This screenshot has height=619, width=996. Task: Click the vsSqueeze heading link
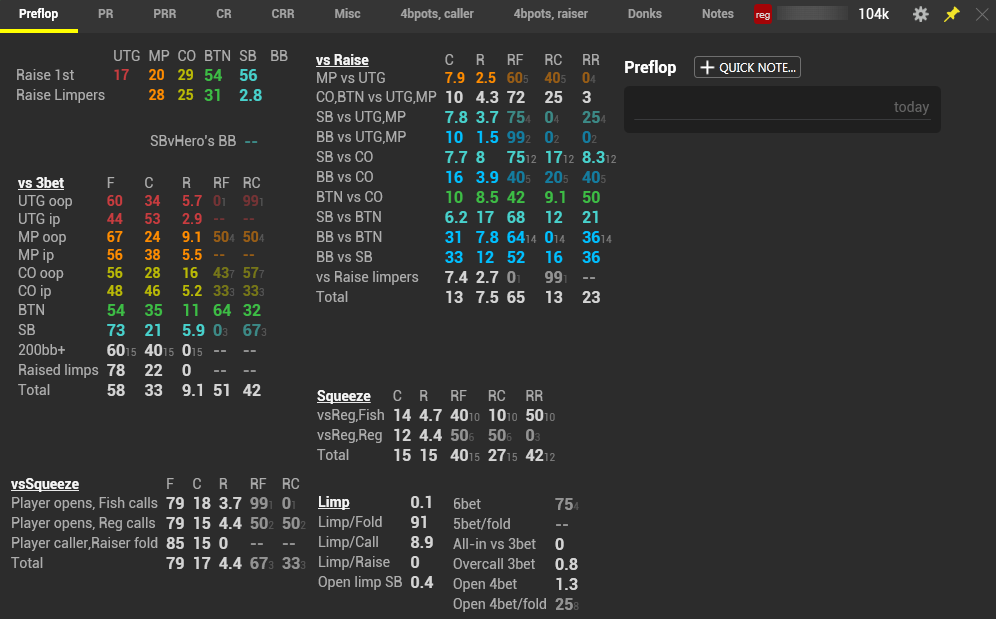click(x=45, y=484)
